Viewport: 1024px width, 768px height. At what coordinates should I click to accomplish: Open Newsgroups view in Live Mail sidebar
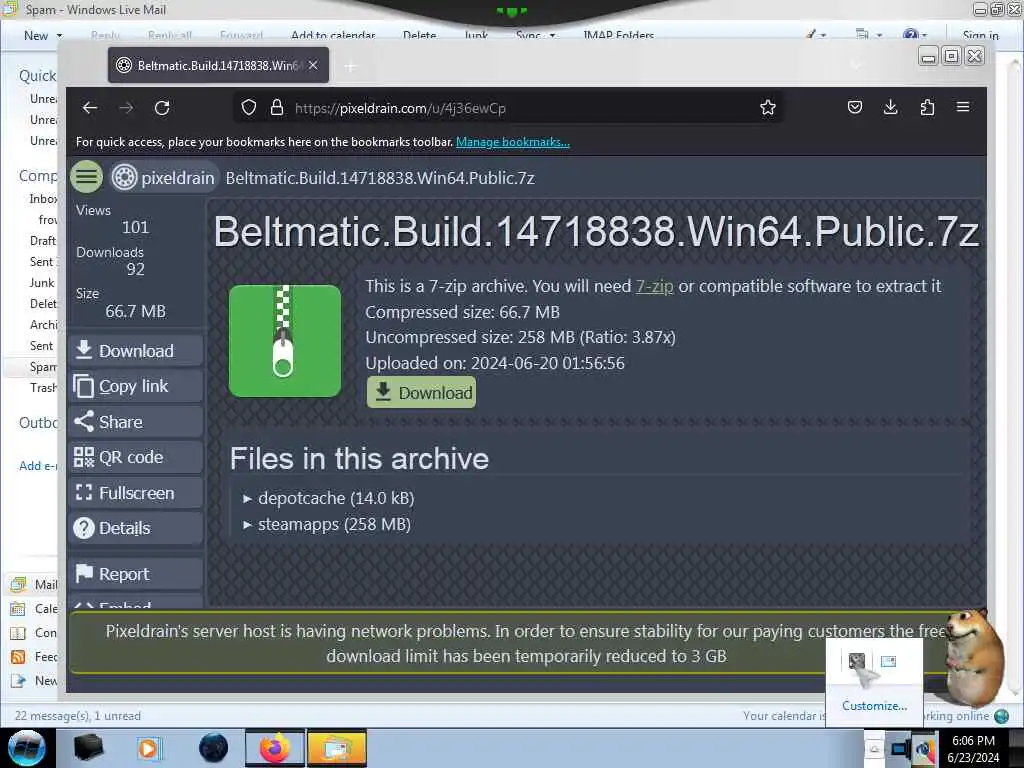coord(34,681)
